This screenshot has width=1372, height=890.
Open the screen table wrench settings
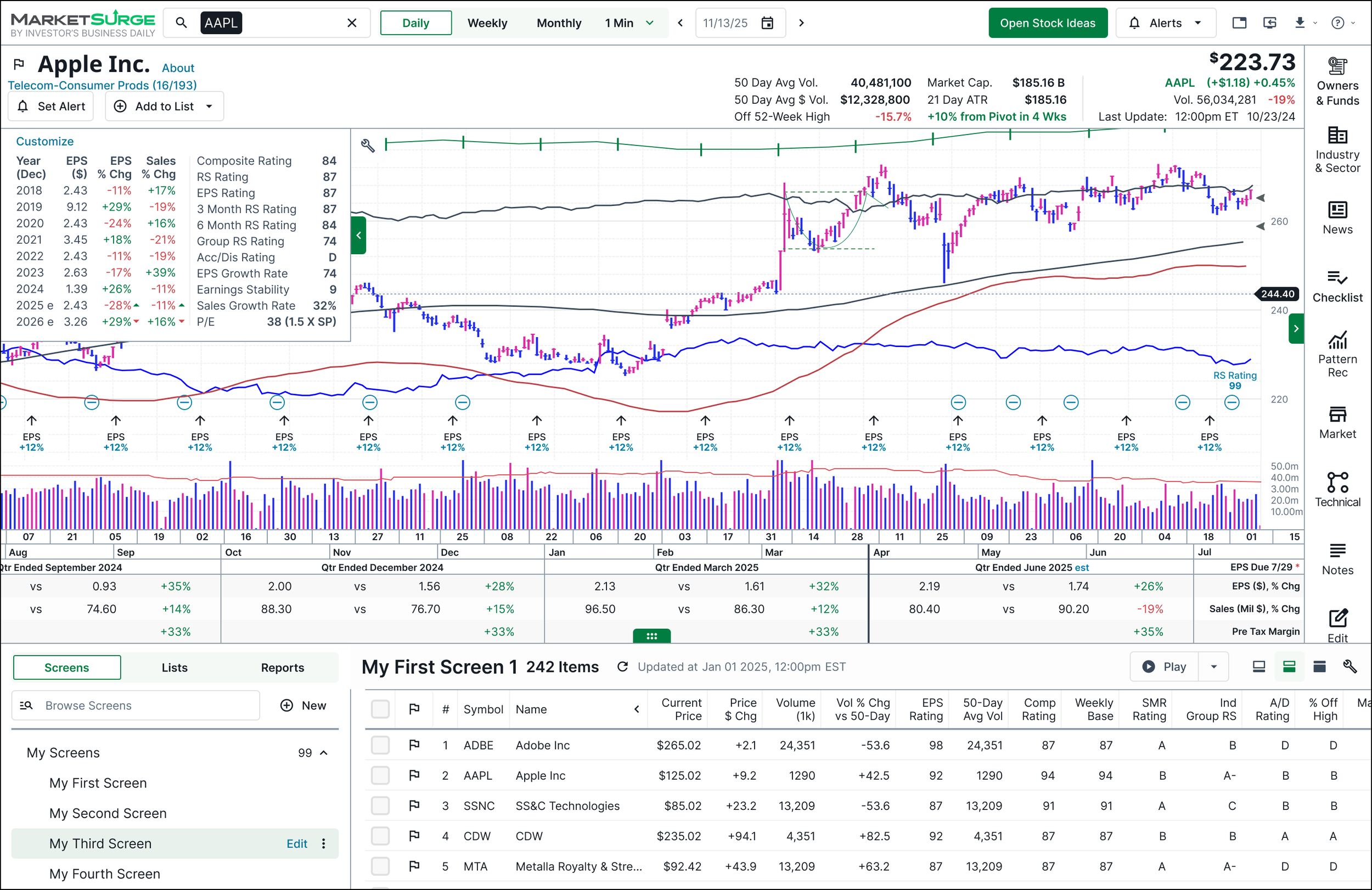[x=1349, y=667]
